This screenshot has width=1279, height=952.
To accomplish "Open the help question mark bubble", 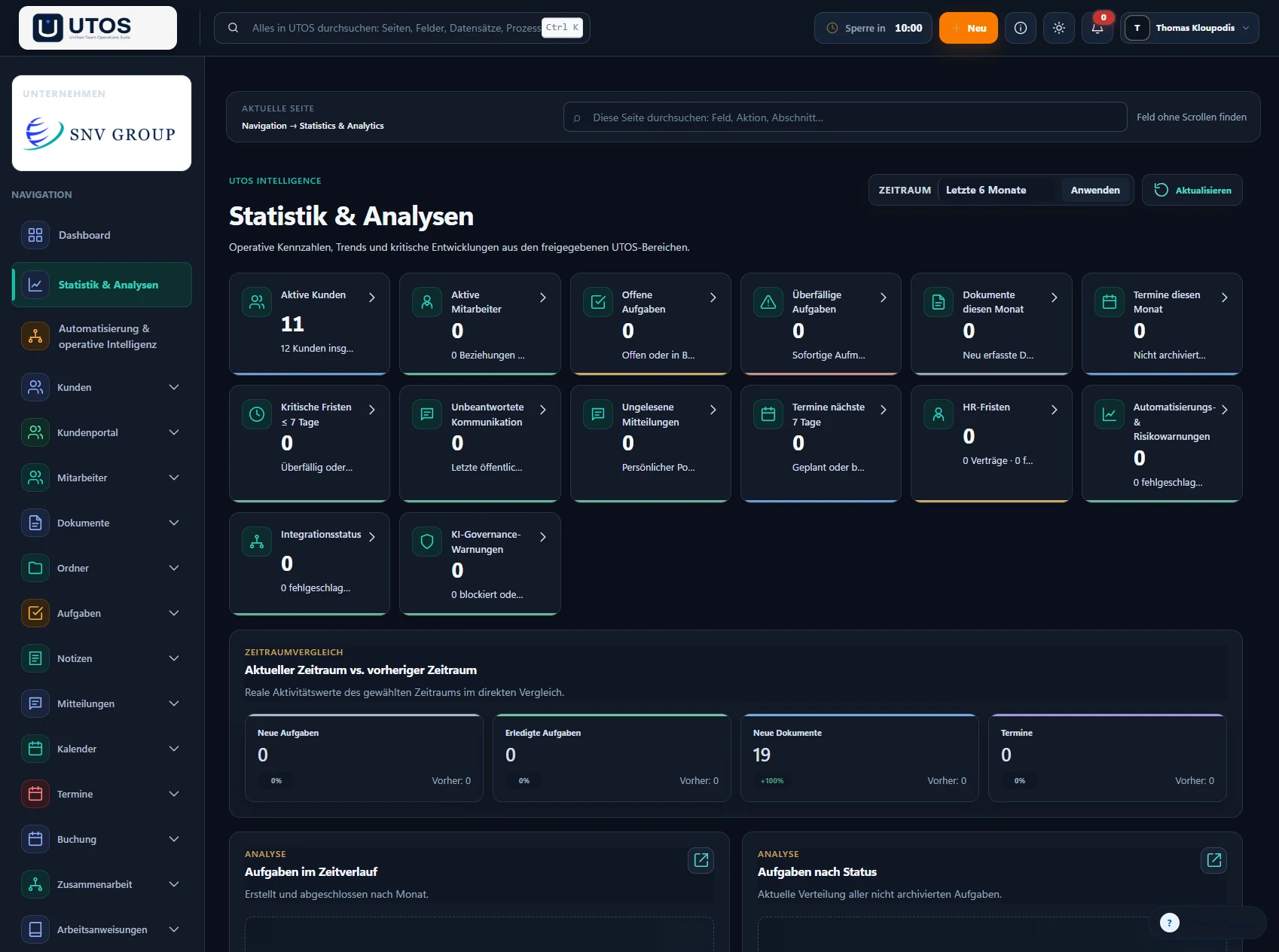I will tap(1169, 923).
